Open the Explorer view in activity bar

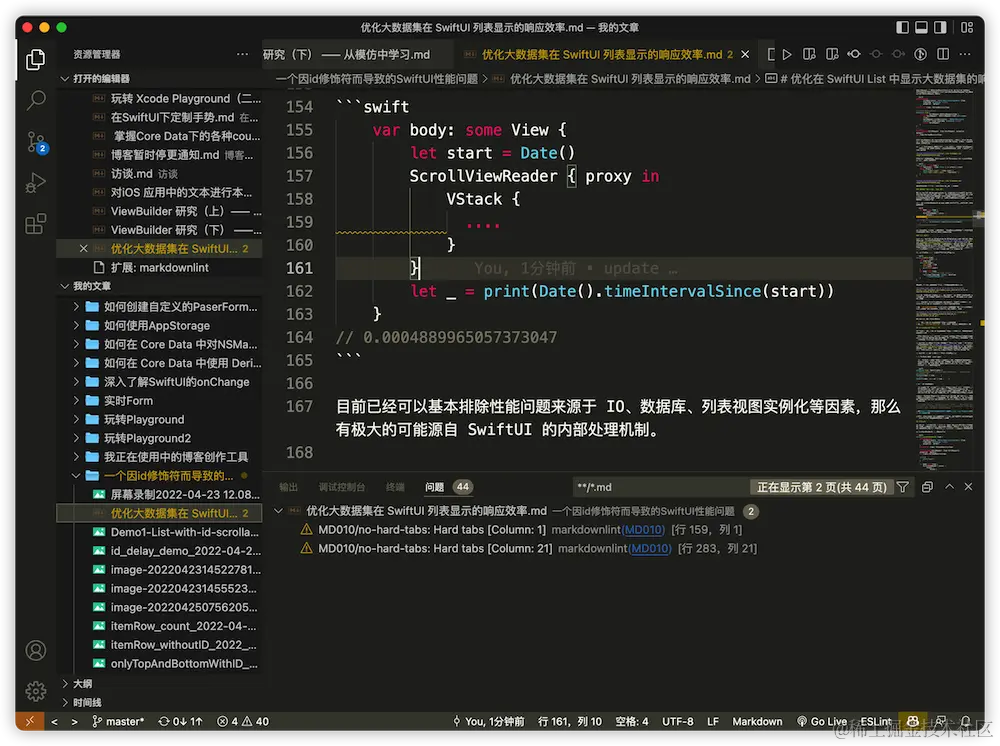(36, 60)
